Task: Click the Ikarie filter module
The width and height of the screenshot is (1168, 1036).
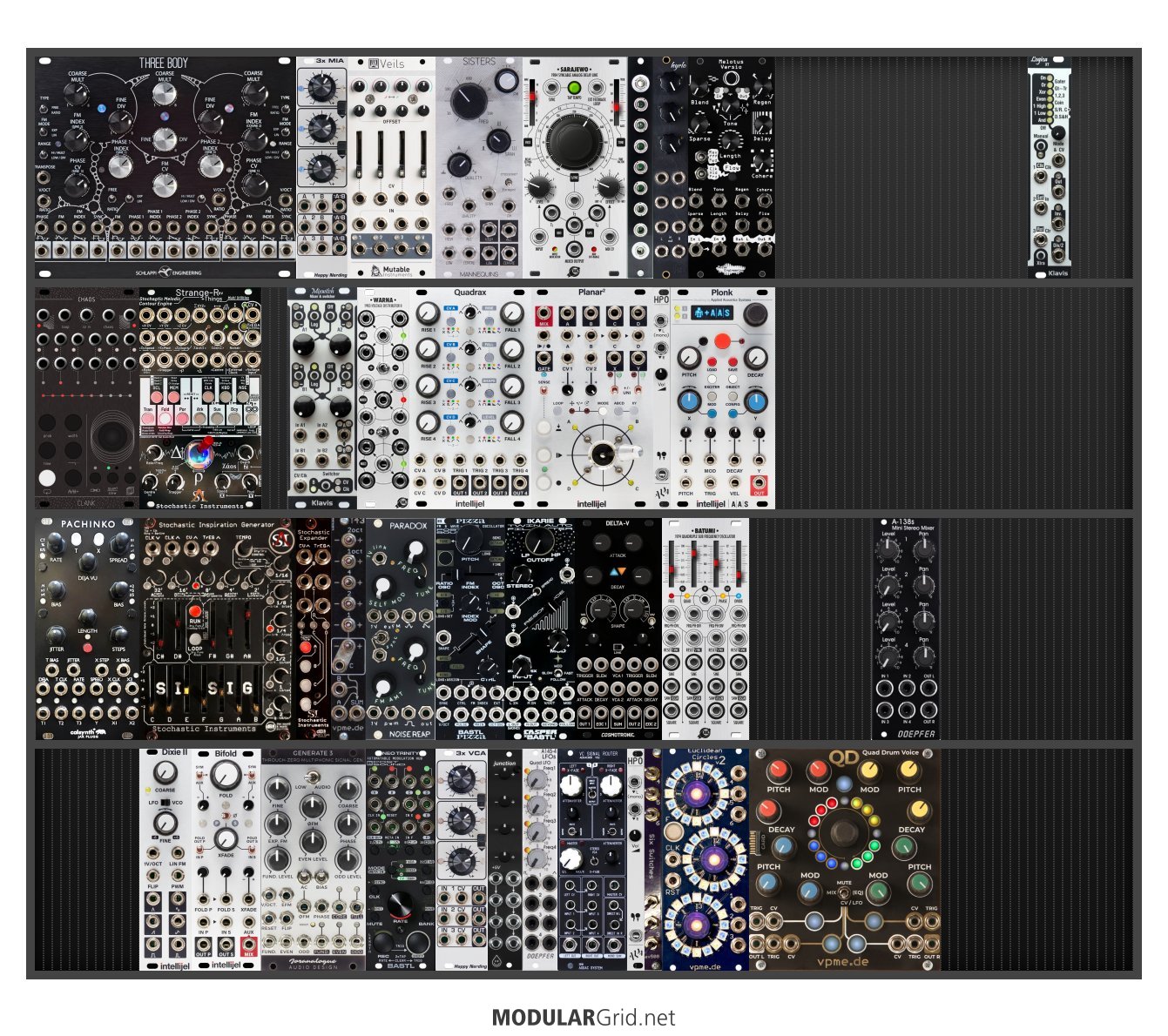Action: click(540, 629)
